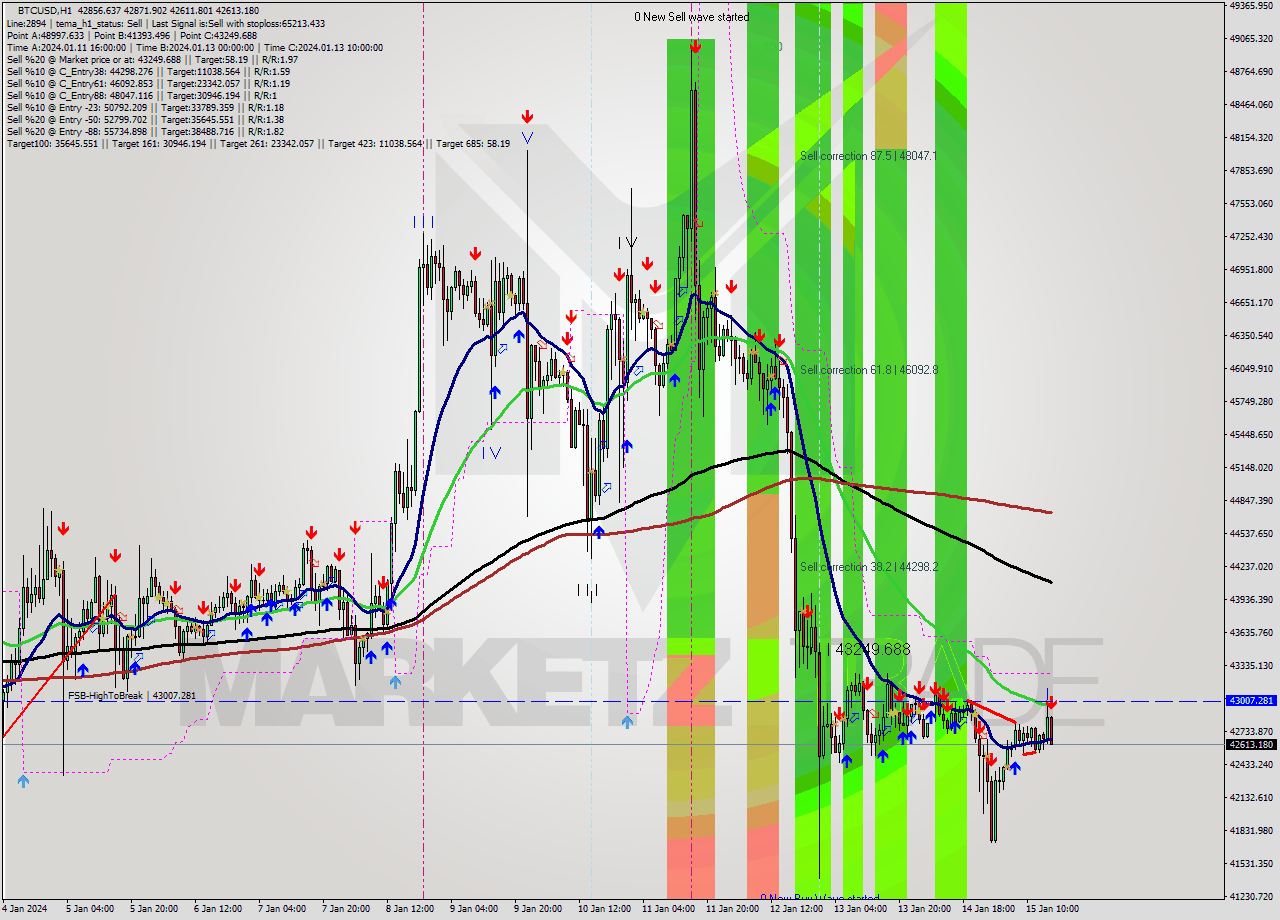The height and width of the screenshot is (920, 1280).
Task: Select the Sell %20 @ Entry -50 line
Action: click(x=145, y=119)
